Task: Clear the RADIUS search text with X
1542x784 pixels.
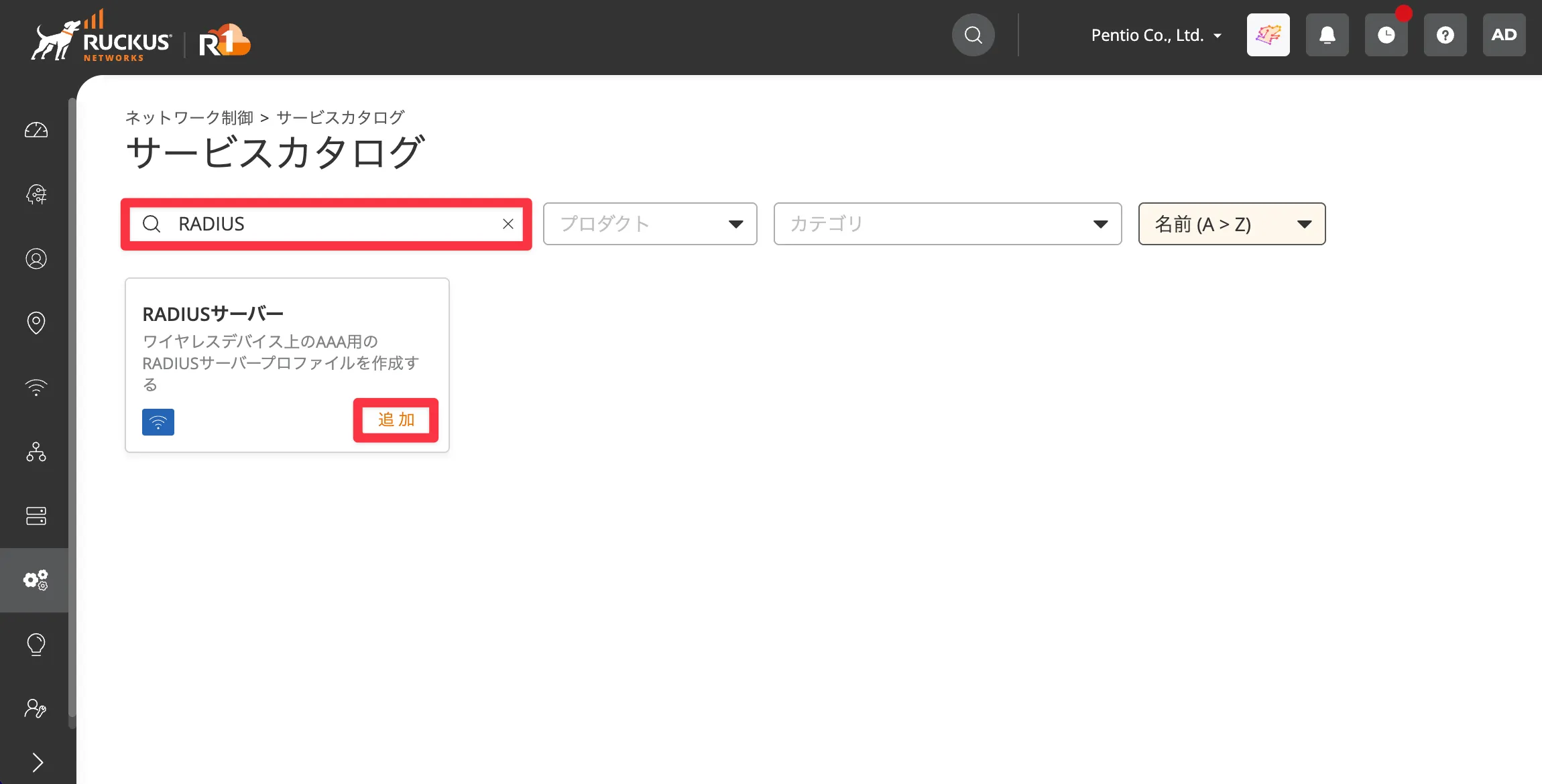Action: pyautogui.click(x=508, y=224)
